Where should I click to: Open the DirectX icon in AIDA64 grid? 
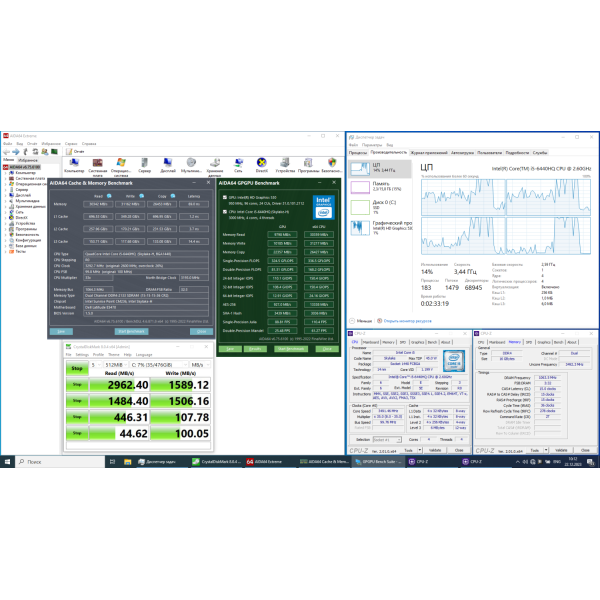point(261,163)
